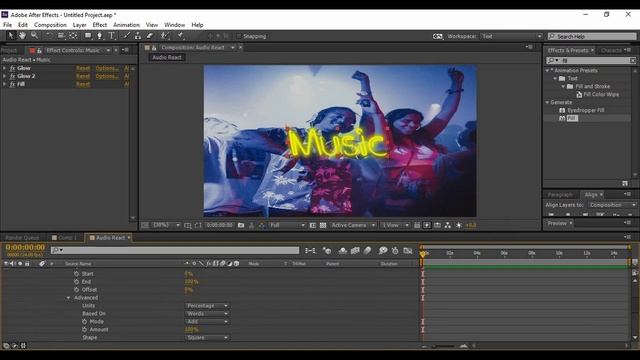Select Eyedropper Fill effect

click(x=586, y=110)
